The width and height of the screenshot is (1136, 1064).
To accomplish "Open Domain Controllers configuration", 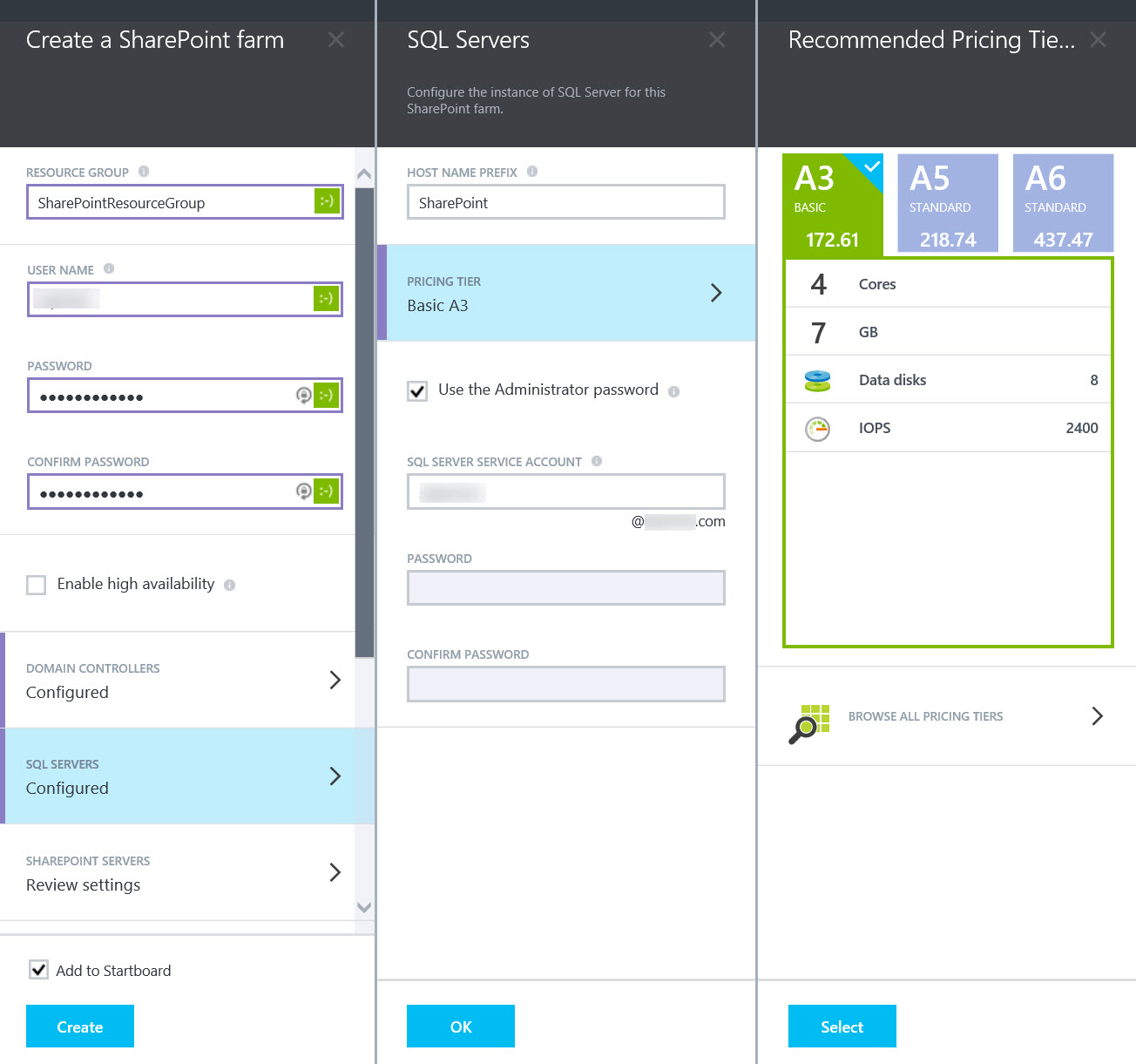I will pyautogui.click(x=178, y=680).
